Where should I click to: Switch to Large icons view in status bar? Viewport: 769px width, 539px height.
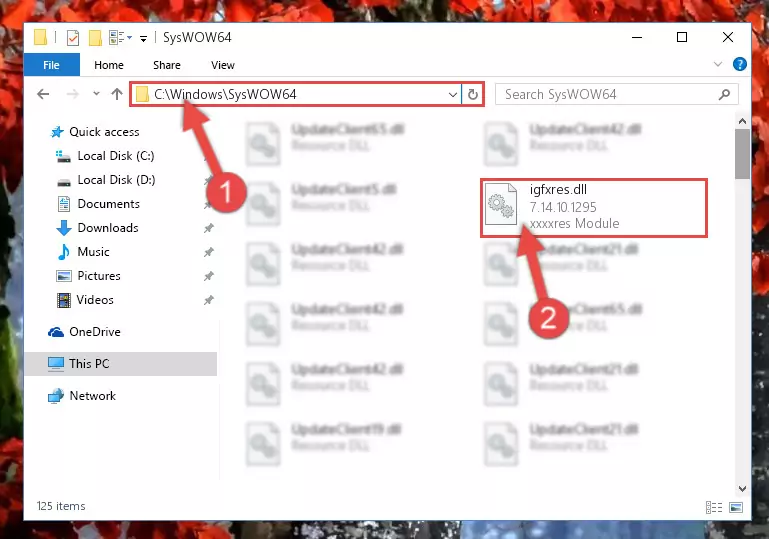[x=736, y=508]
